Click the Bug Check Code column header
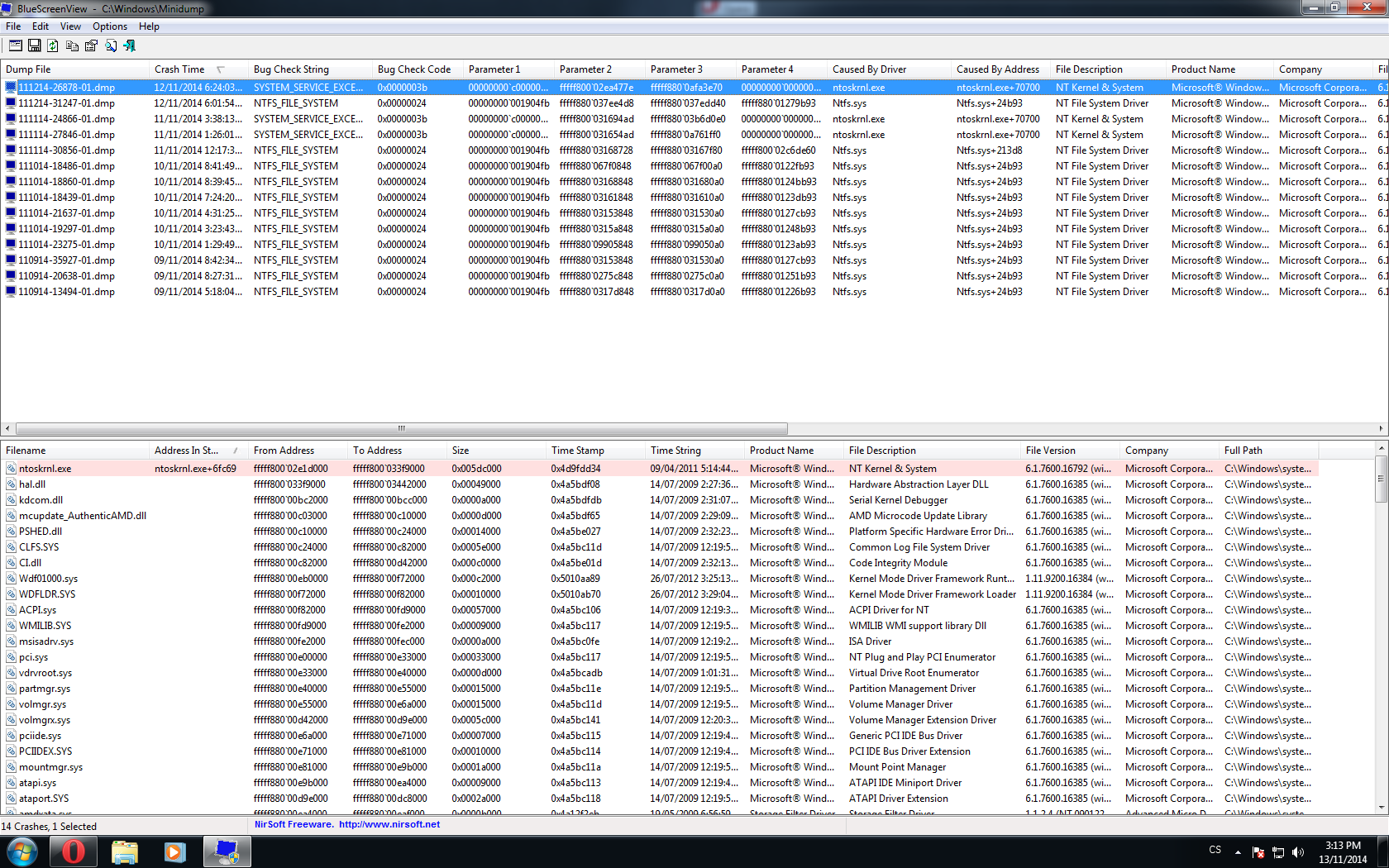This screenshot has width=1389, height=868. coord(418,69)
